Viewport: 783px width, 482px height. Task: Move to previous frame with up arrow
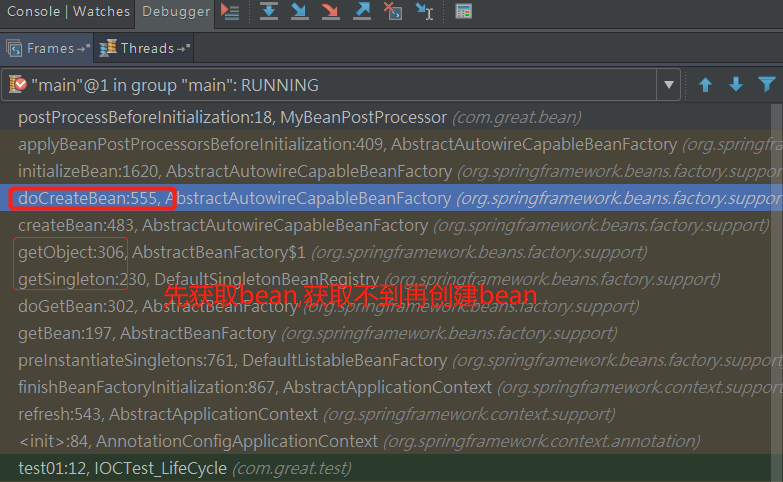click(x=705, y=85)
